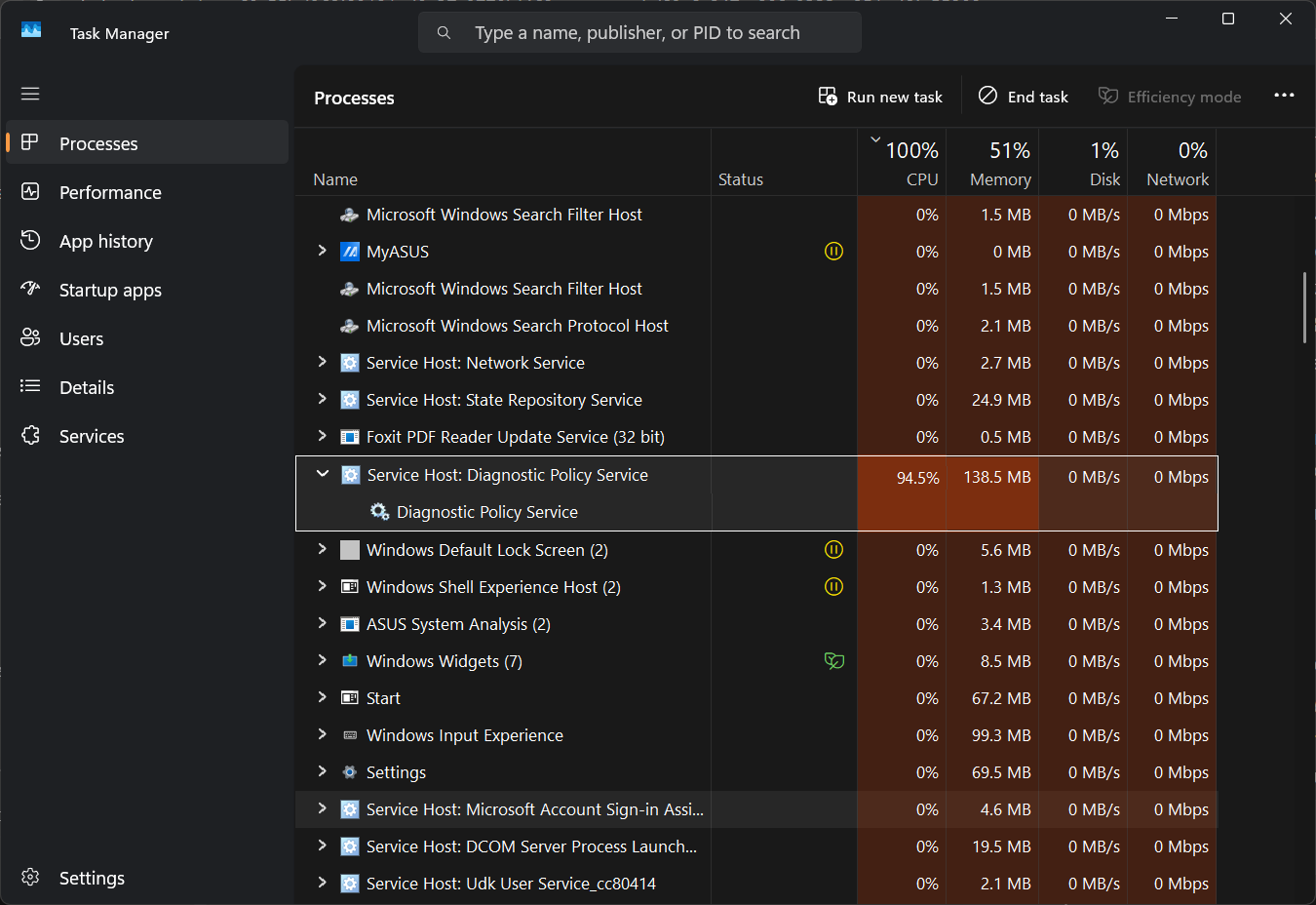Expand ASUS System Analysis (2) group
The width and height of the screenshot is (1316, 905).
[x=323, y=624]
